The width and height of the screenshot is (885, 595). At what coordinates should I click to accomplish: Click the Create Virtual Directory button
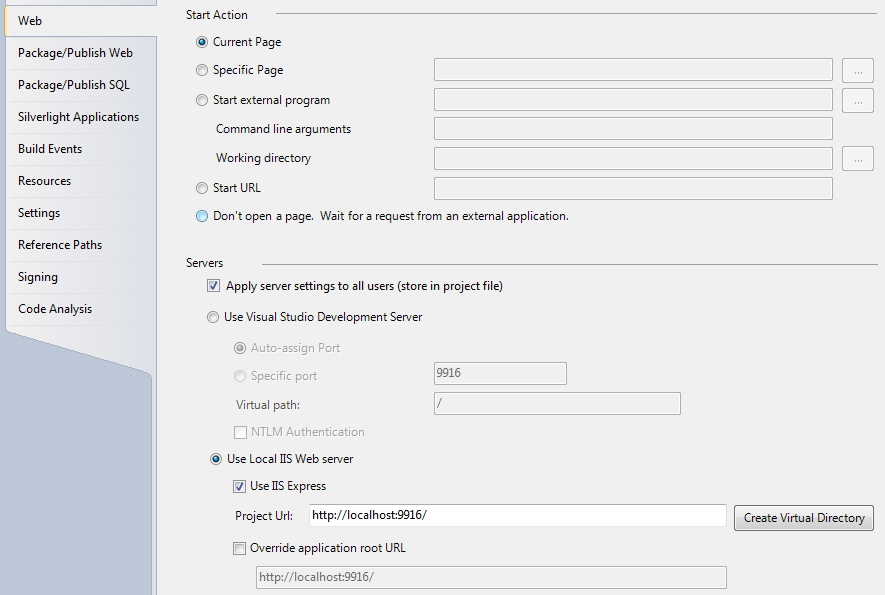click(803, 518)
